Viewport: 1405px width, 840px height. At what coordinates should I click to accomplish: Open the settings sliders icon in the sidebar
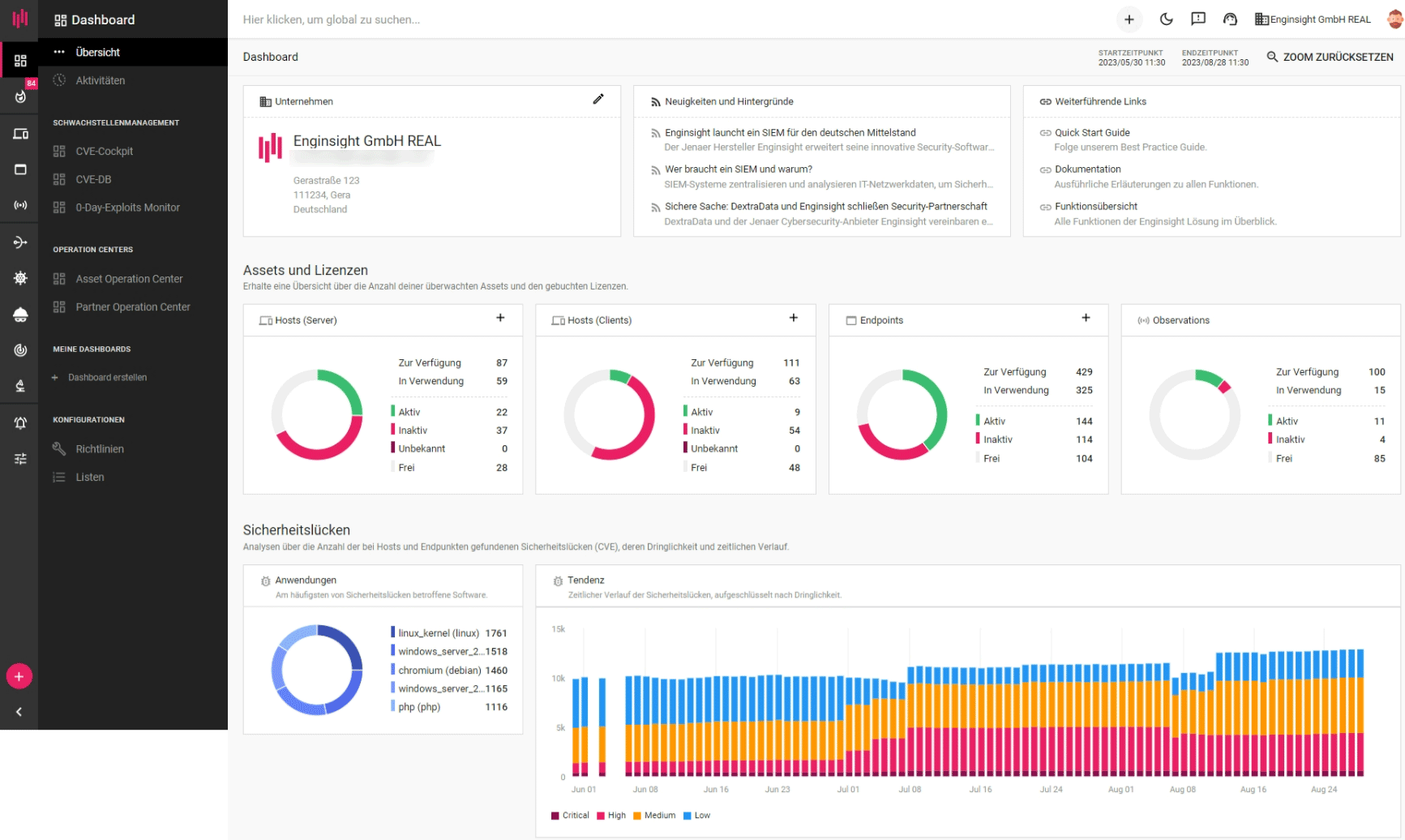click(x=19, y=459)
